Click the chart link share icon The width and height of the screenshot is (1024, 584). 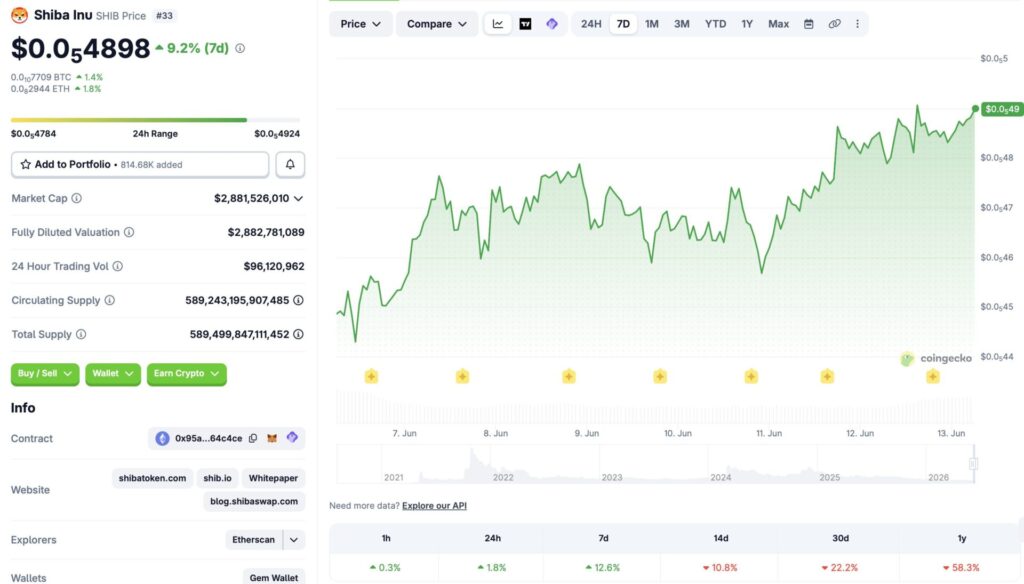834,24
